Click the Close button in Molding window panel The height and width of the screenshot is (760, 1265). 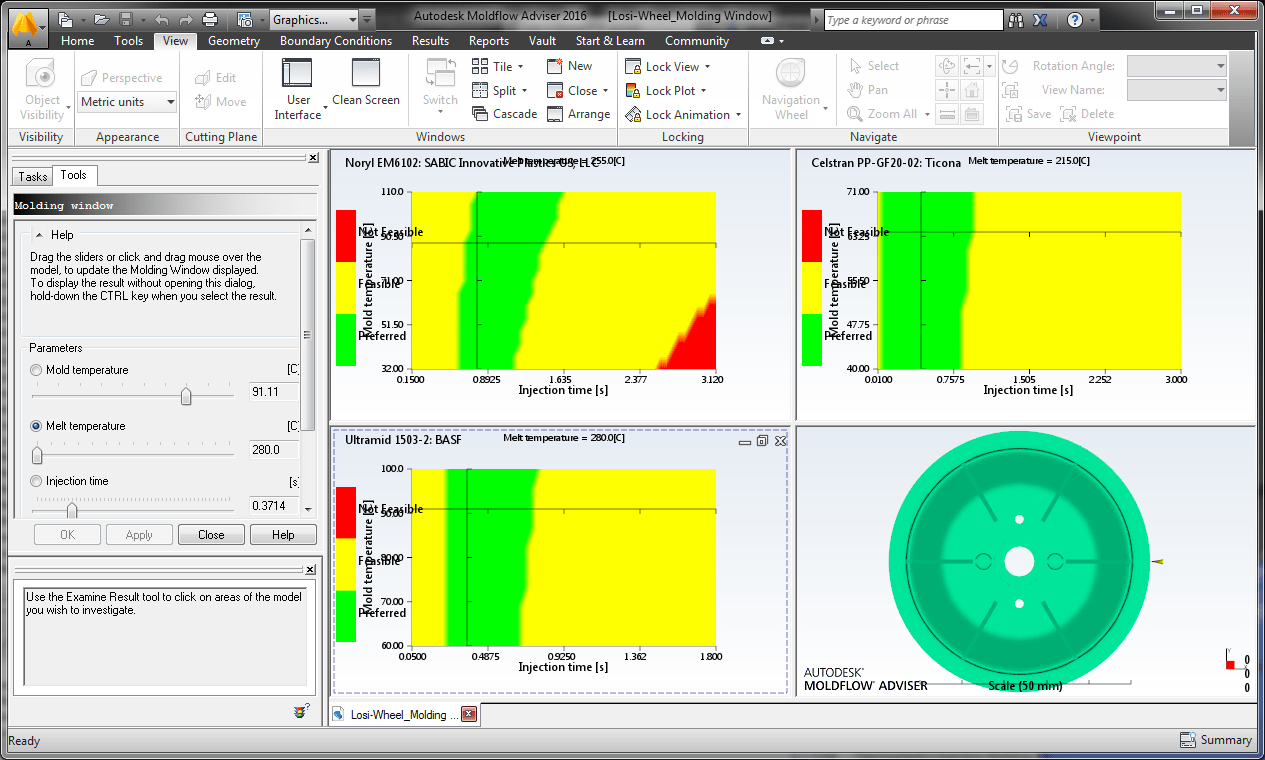pos(211,535)
